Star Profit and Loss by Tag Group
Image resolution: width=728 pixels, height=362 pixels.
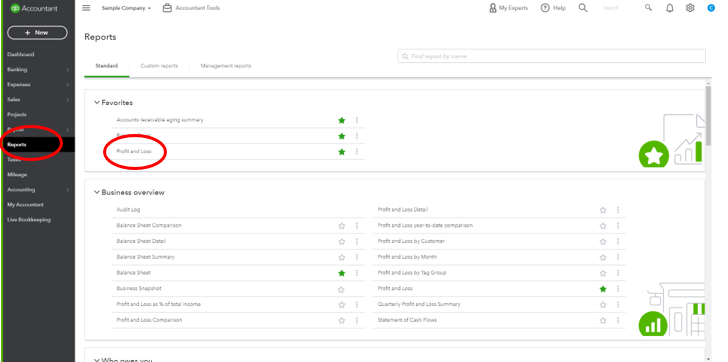coord(603,273)
